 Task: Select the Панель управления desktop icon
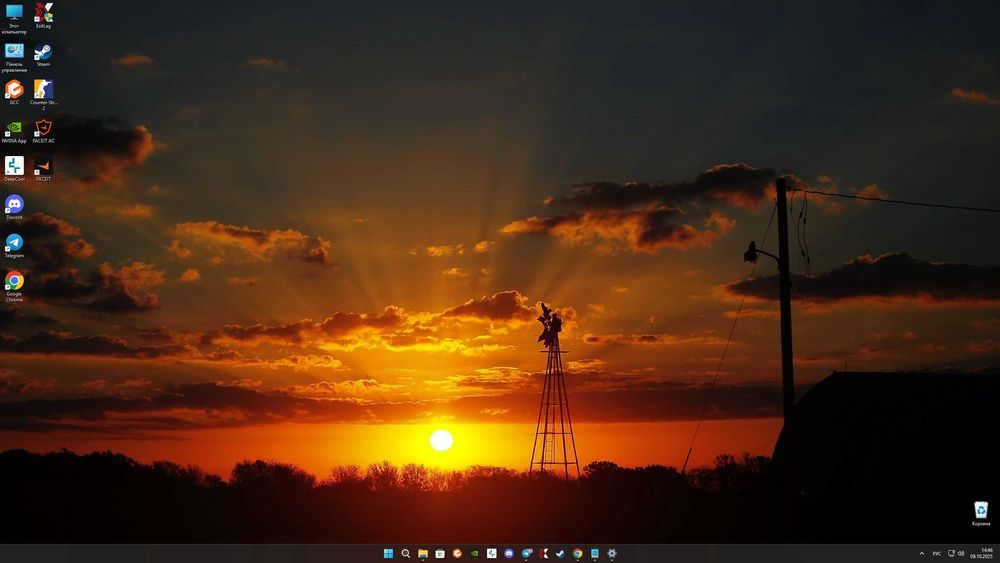coord(14,58)
